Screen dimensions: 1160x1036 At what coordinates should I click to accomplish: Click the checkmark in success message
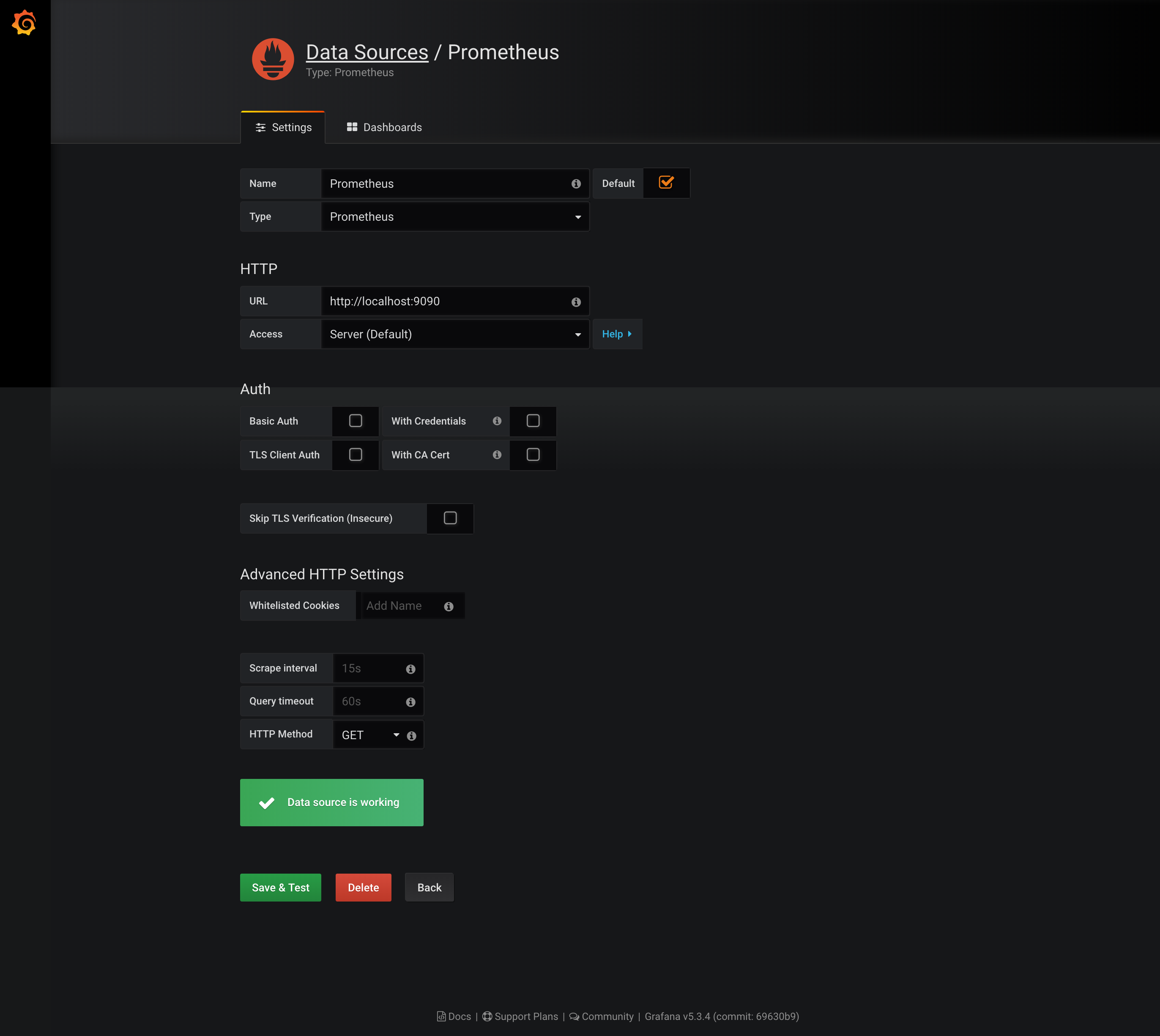pos(266,802)
